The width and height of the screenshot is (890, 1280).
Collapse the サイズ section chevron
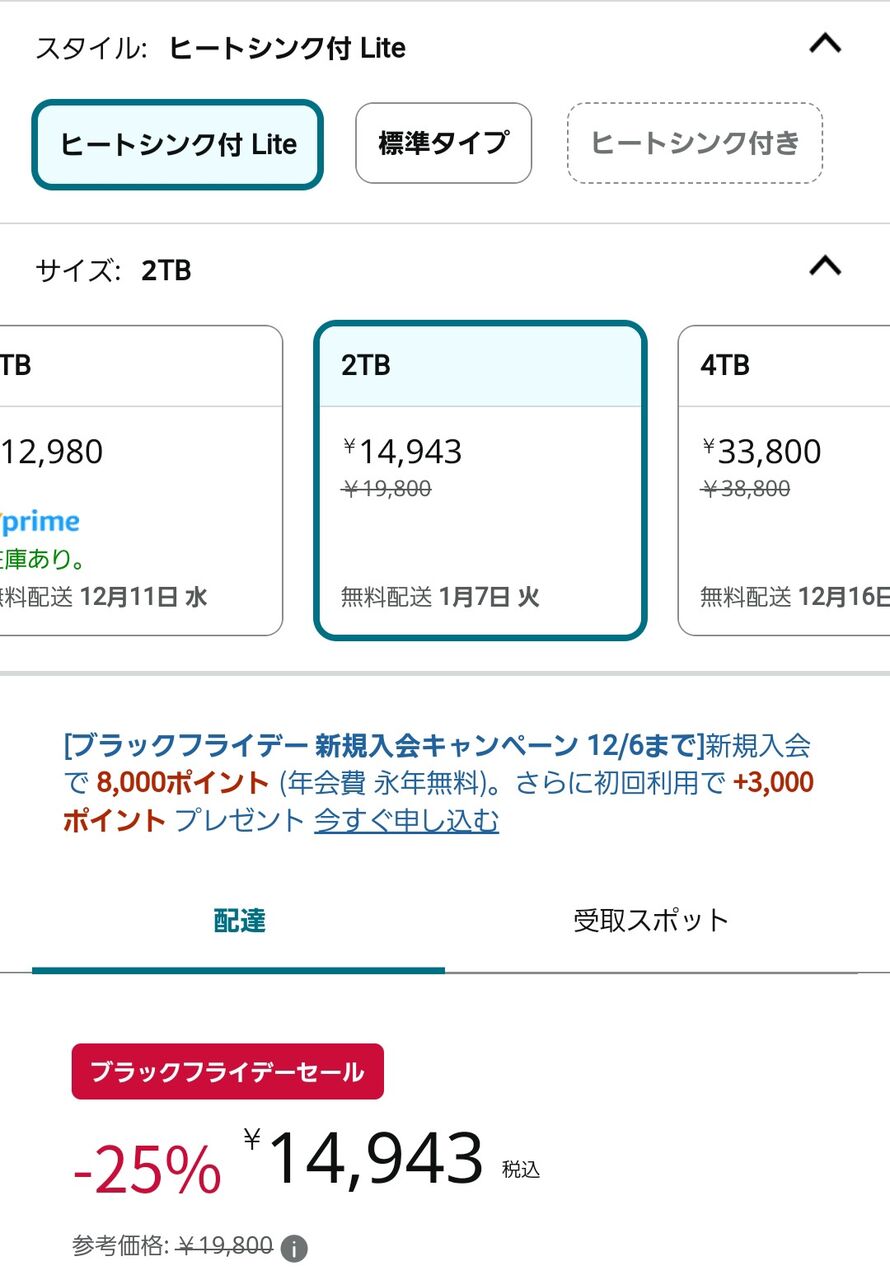824,266
